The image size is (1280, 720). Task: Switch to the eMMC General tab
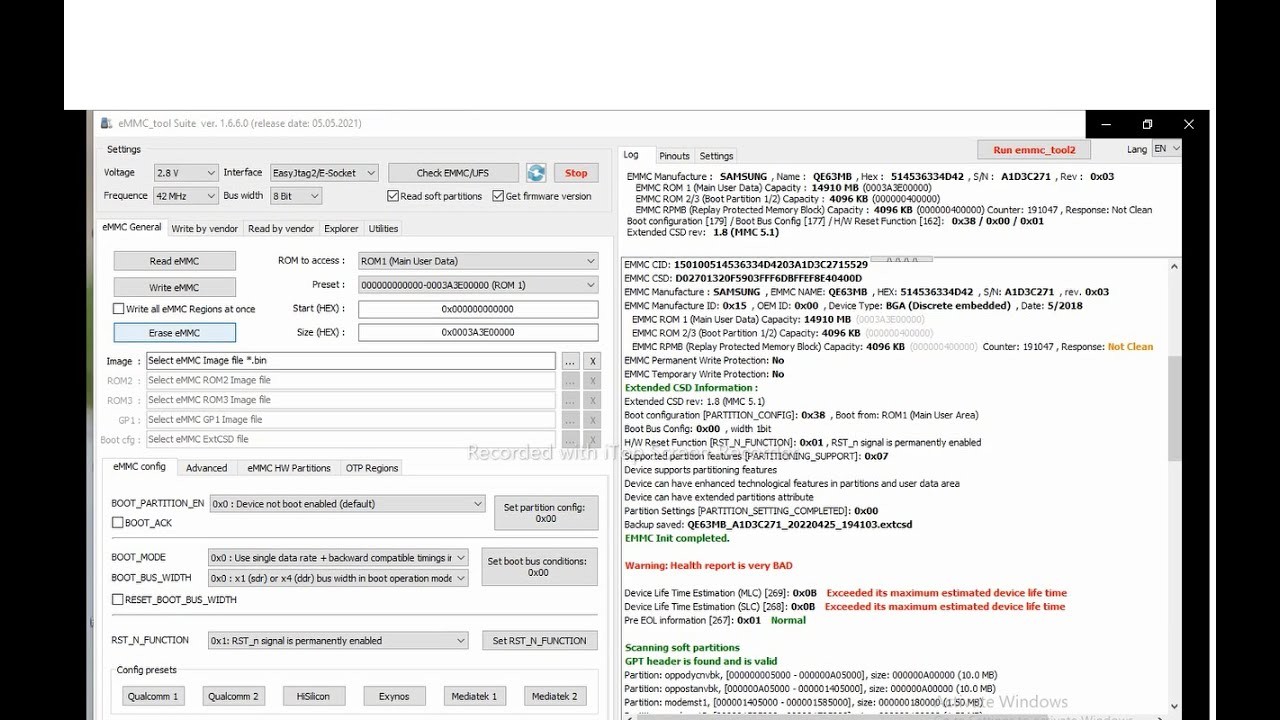[x=131, y=228]
